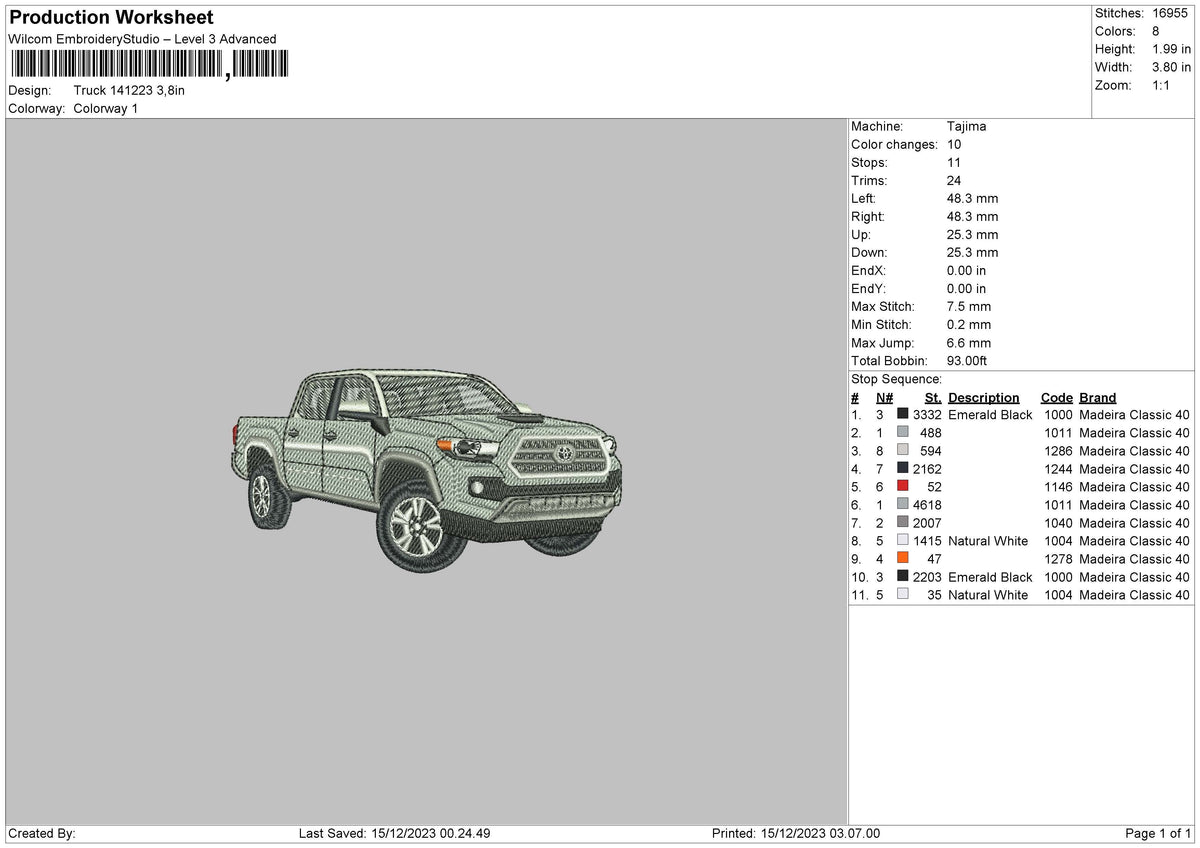
Task: Click the code 1040 in stop 7
Action: 1058,522
